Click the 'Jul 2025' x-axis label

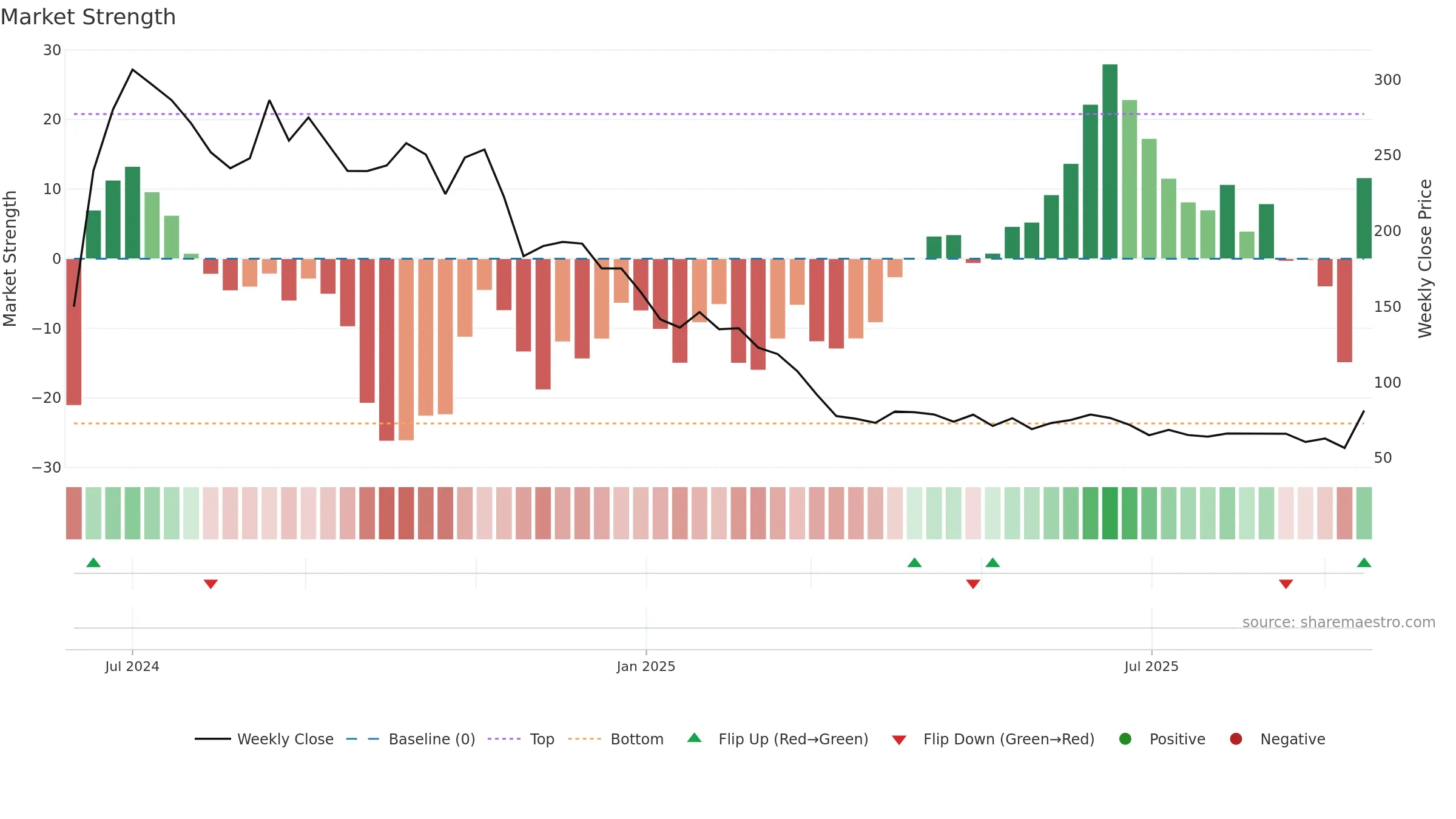[1151, 666]
